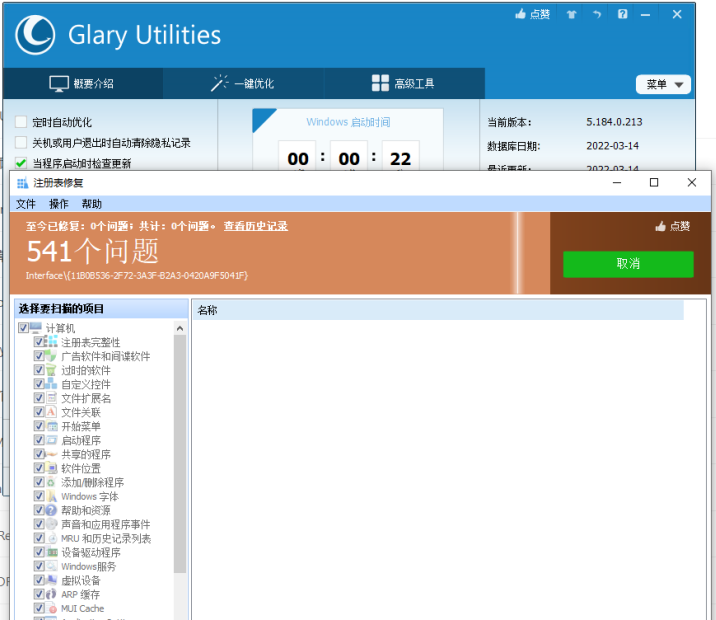Enable 关机或用户退出时自动清除隐私记录 checkbox

click(x=21, y=142)
